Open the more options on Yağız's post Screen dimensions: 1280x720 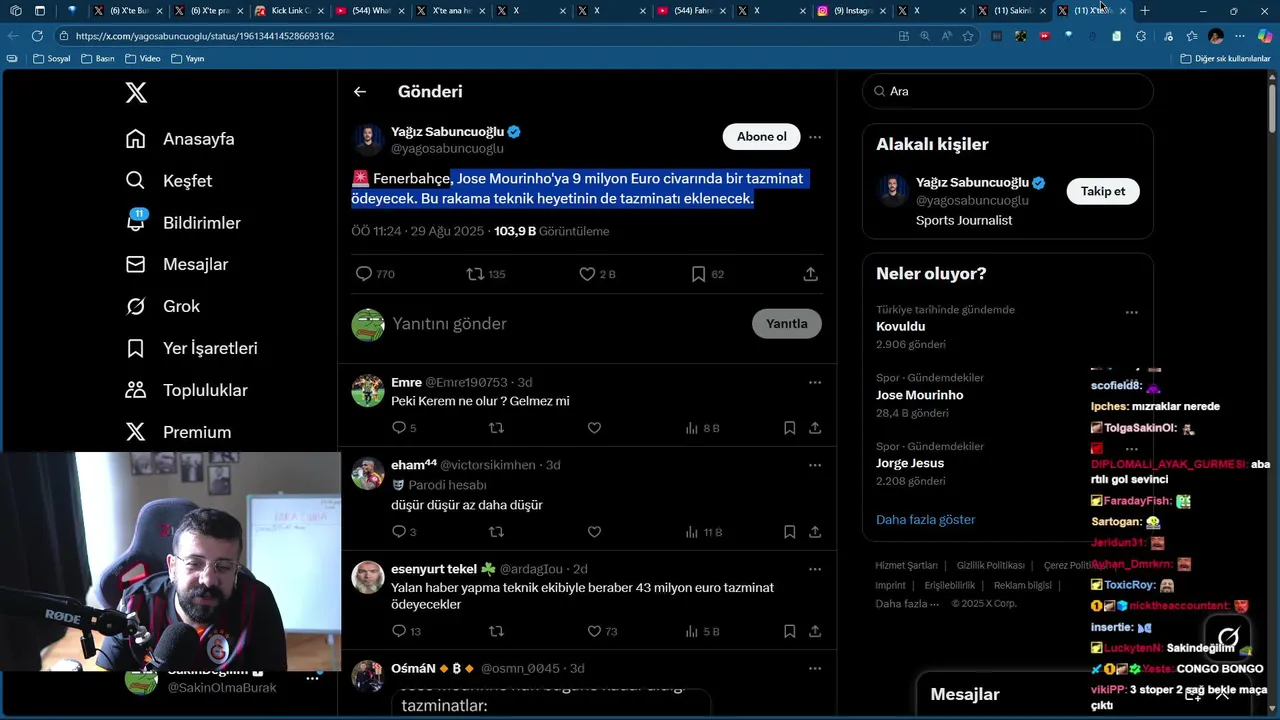click(815, 137)
